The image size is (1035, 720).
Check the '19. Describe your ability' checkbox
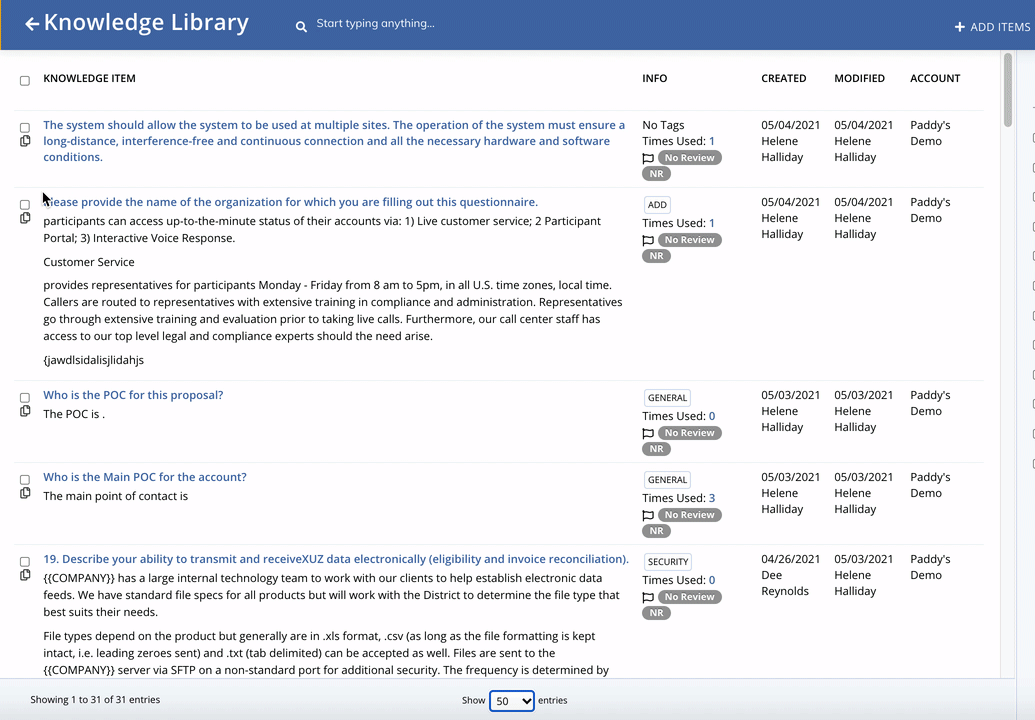25,561
